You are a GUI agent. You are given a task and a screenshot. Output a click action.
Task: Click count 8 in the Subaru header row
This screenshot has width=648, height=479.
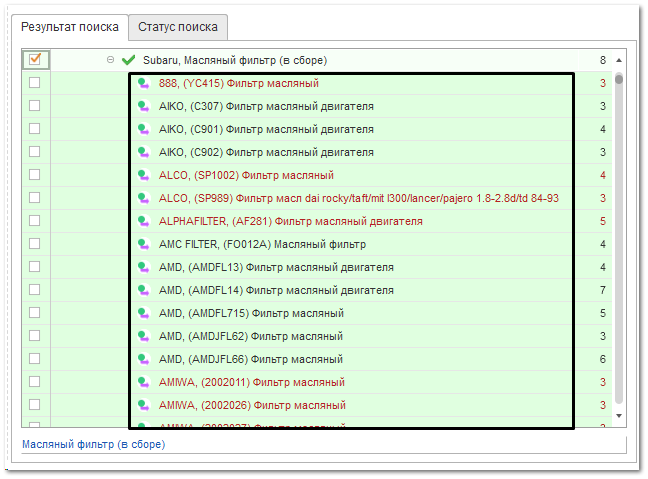click(x=603, y=60)
